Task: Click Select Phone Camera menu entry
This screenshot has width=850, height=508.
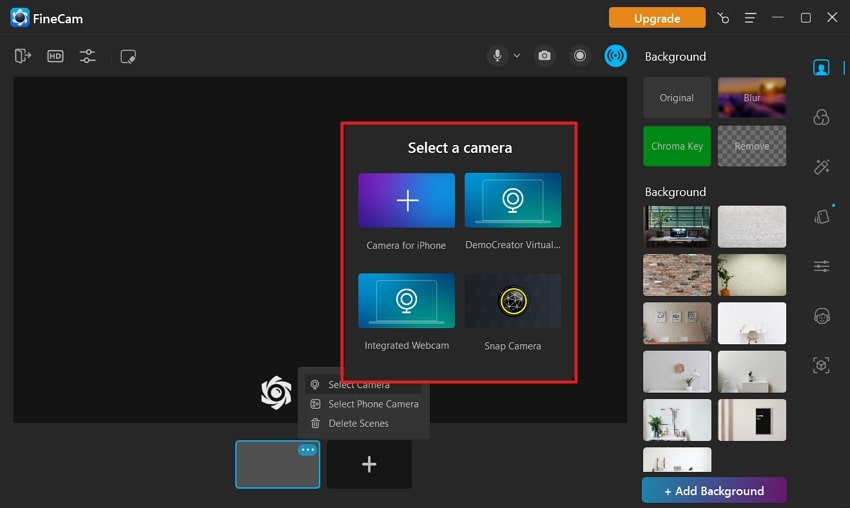Action: click(363, 404)
